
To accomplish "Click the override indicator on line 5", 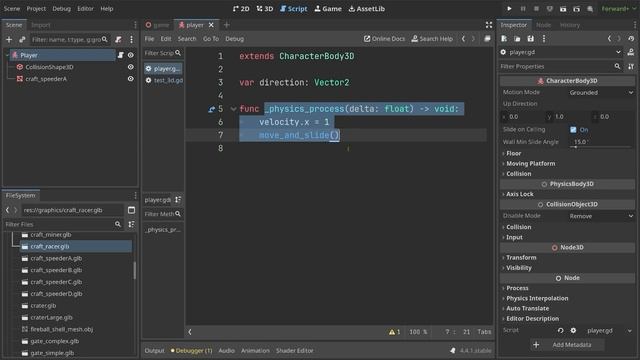I will 211,109.
